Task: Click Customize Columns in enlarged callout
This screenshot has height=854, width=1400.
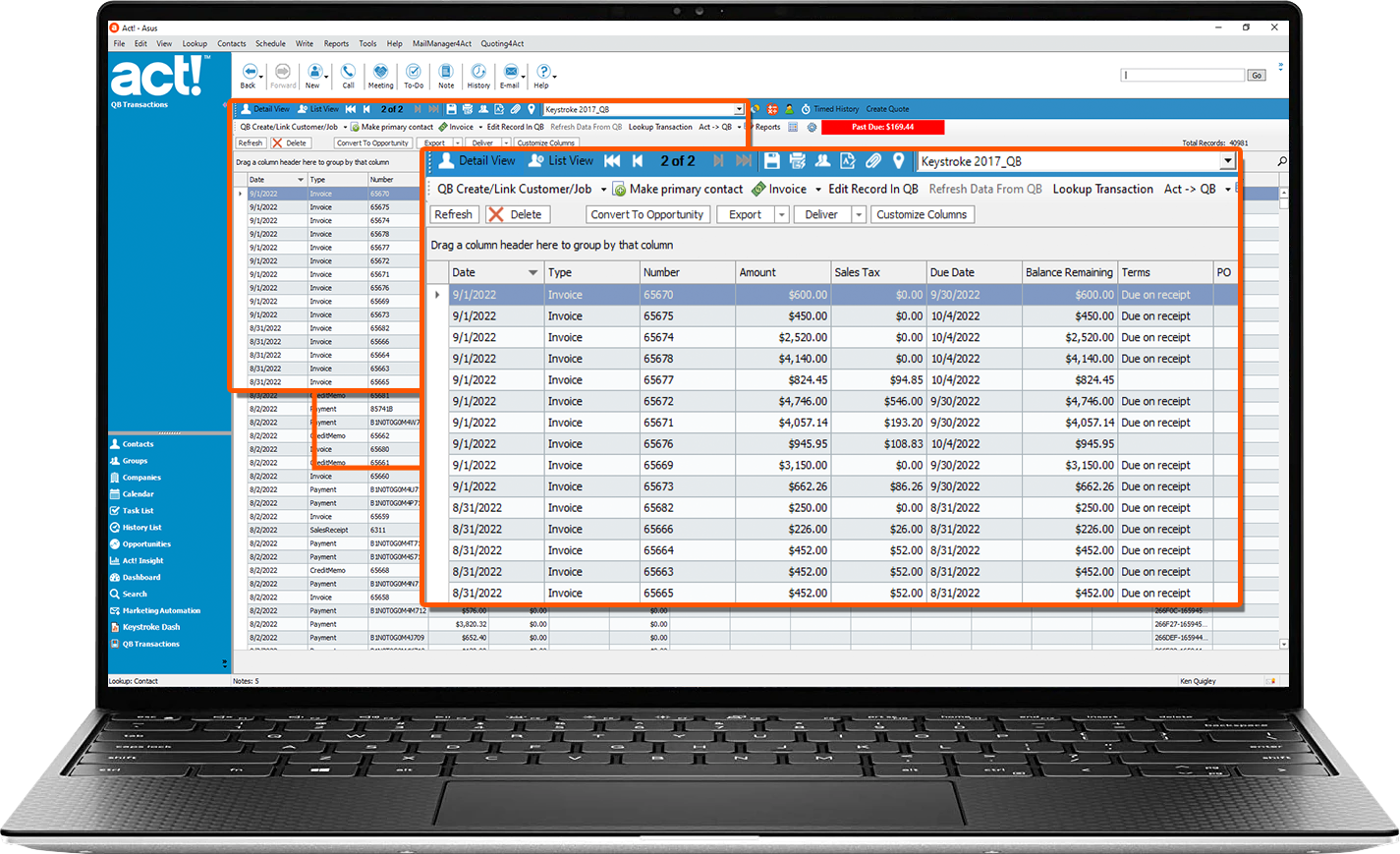Action: (922, 214)
